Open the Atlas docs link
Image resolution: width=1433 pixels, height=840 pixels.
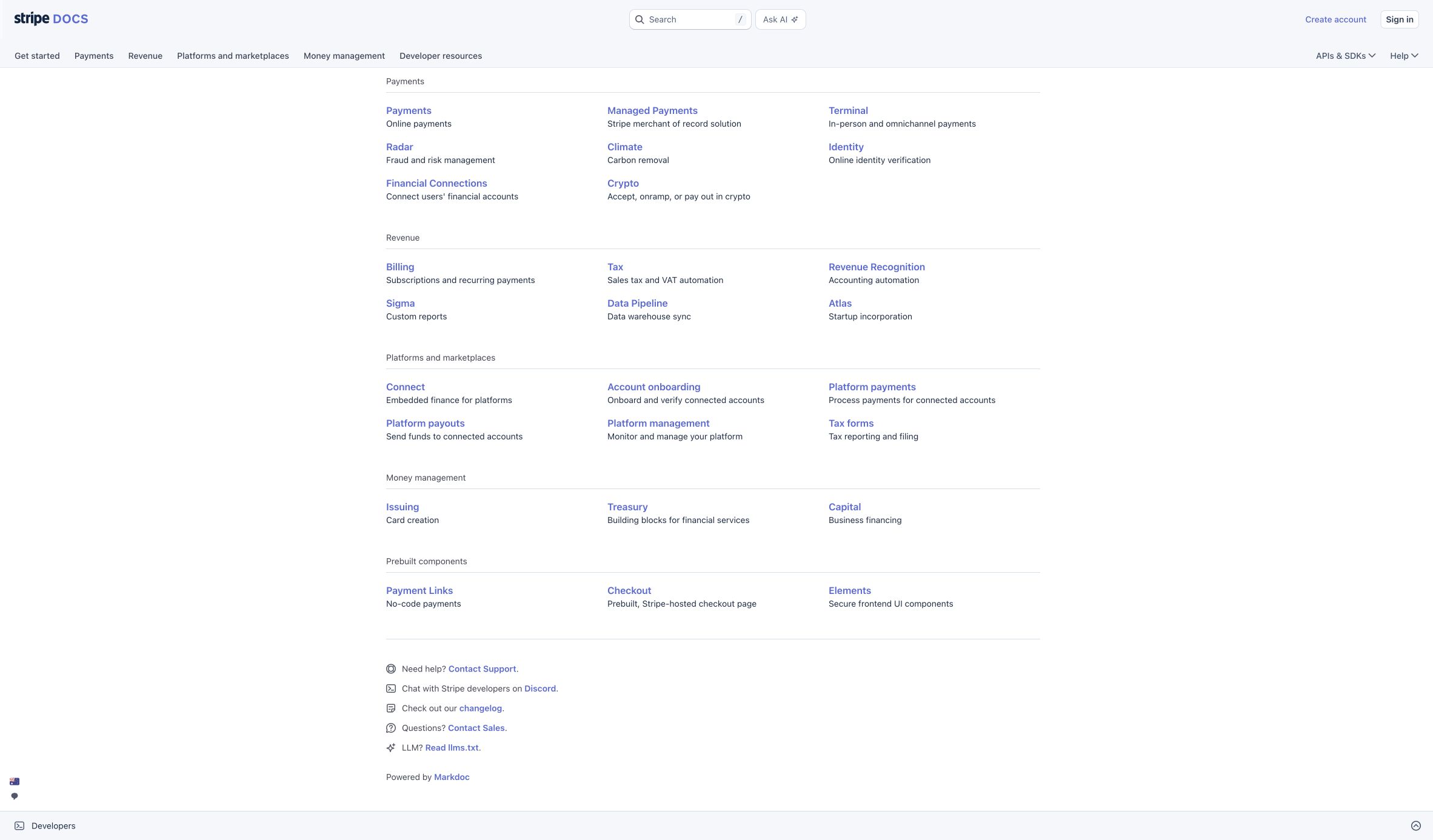[840, 303]
